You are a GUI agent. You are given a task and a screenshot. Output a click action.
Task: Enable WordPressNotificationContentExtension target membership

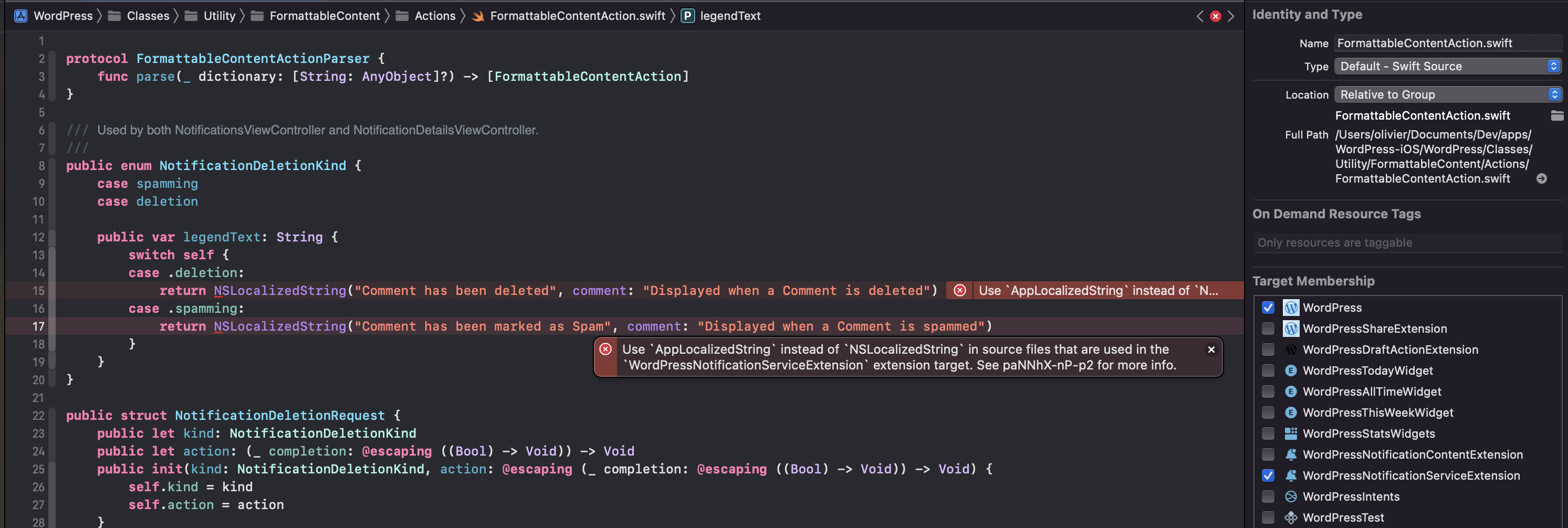coord(1268,455)
